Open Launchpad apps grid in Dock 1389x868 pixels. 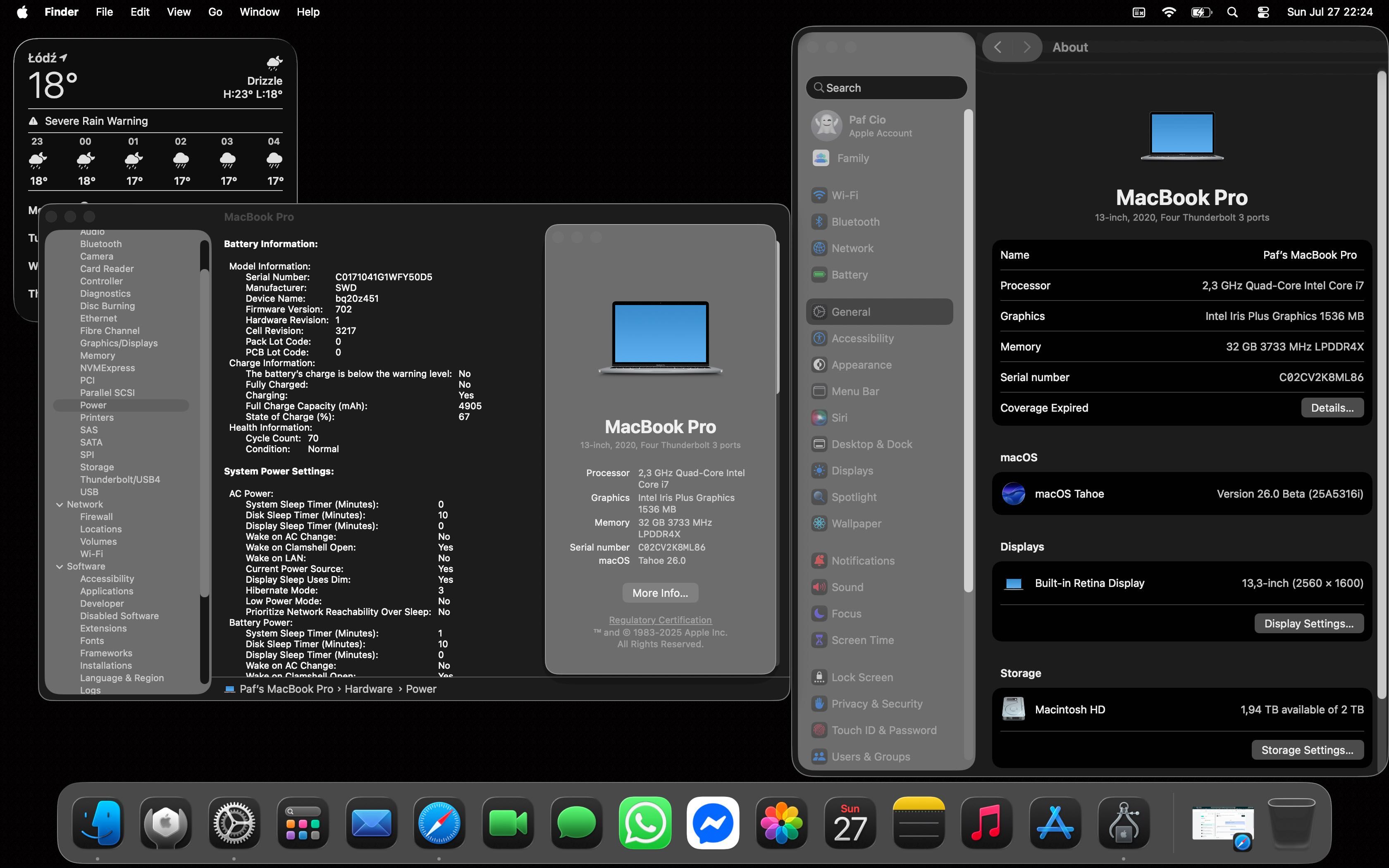pos(303,823)
